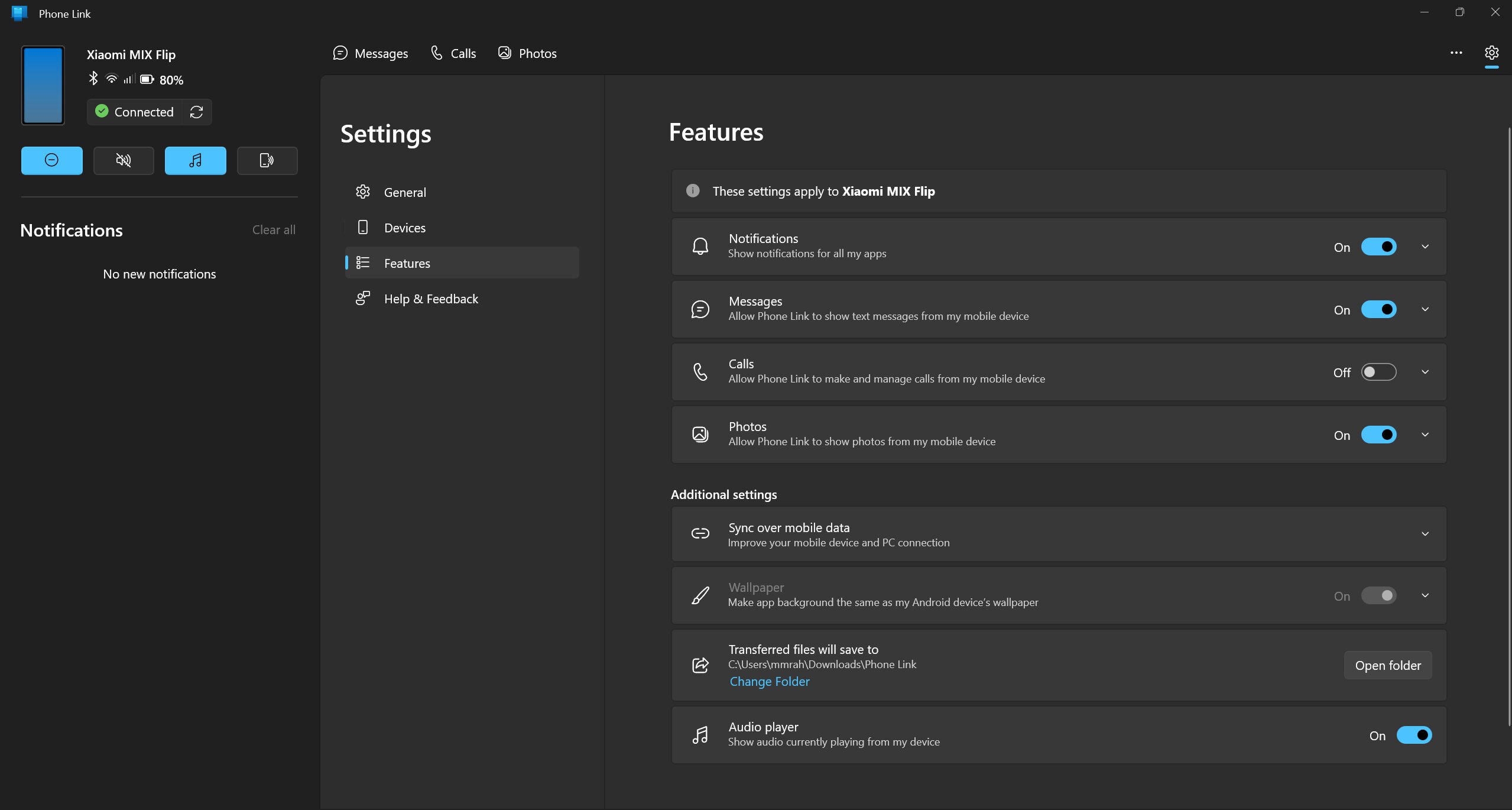The height and width of the screenshot is (810, 1512).
Task: Click the Change Folder link
Action: pos(769,680)
